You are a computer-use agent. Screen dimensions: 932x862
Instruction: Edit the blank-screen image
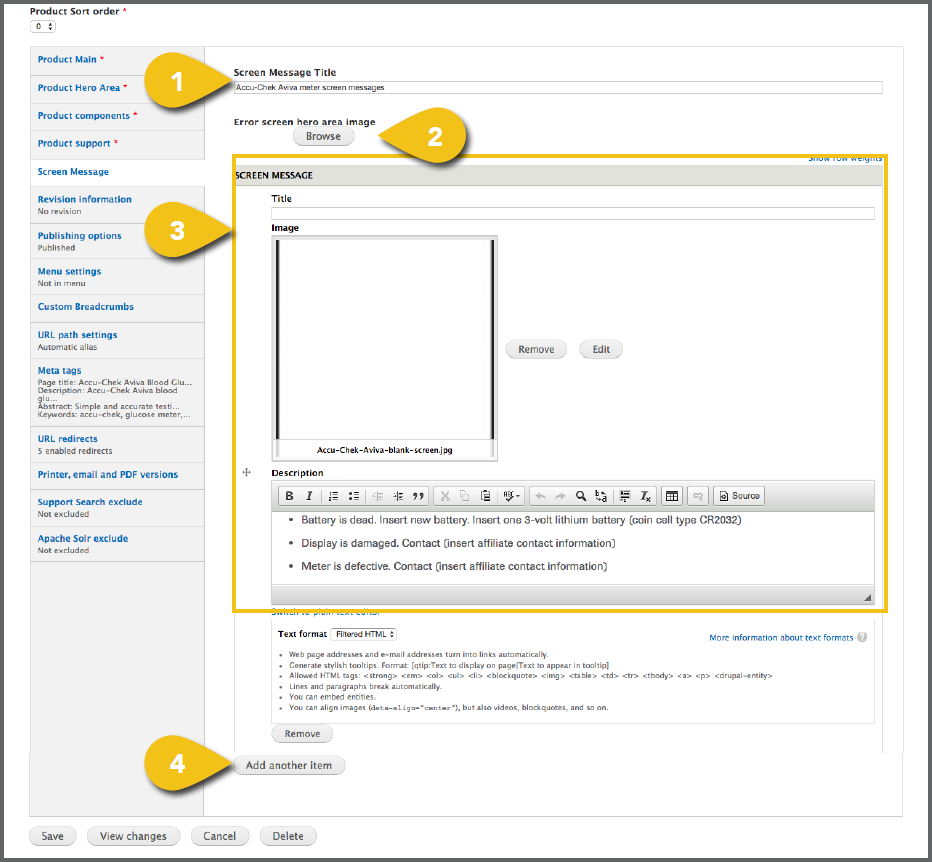click(601, 349)
